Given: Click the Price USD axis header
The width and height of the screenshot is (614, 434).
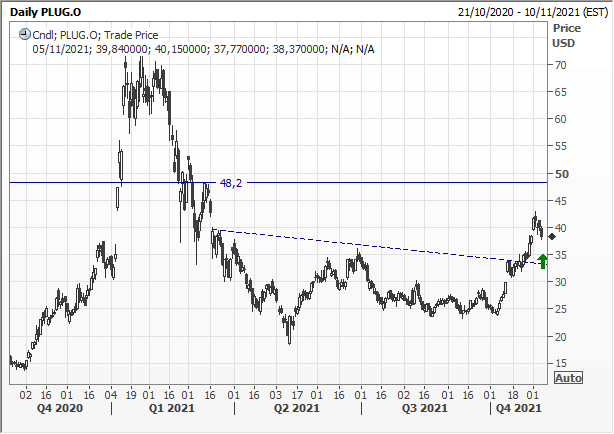Looking at the screenshot, I should click(566, 36).
